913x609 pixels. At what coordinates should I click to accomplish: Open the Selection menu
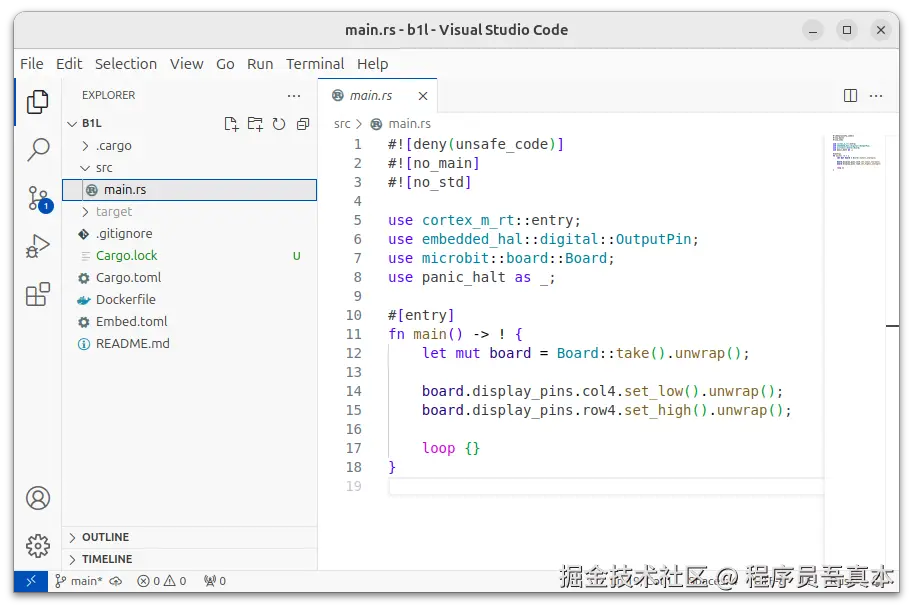tap(126, 63)
